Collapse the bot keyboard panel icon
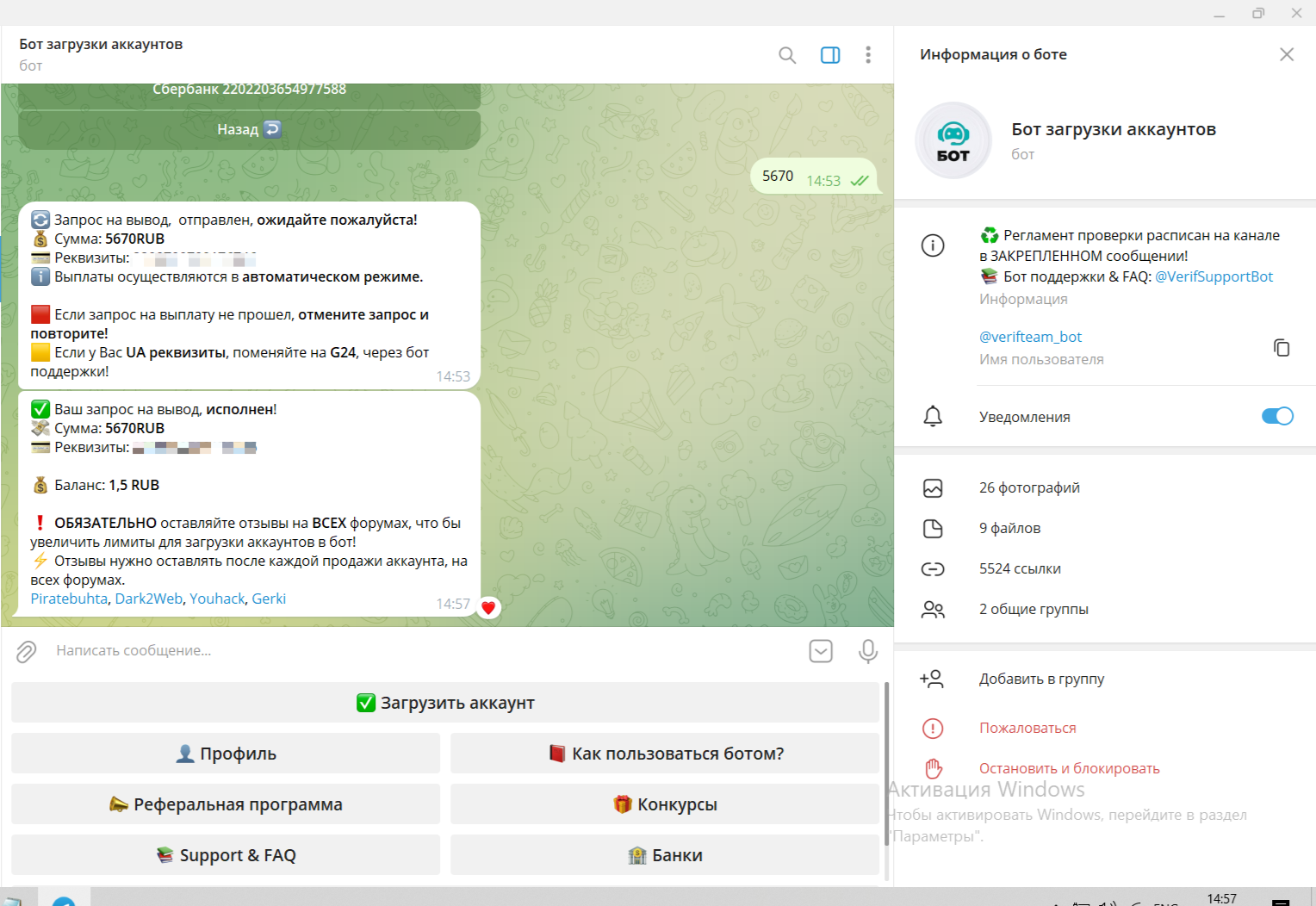1316x906 pixels. pos(821,651)
